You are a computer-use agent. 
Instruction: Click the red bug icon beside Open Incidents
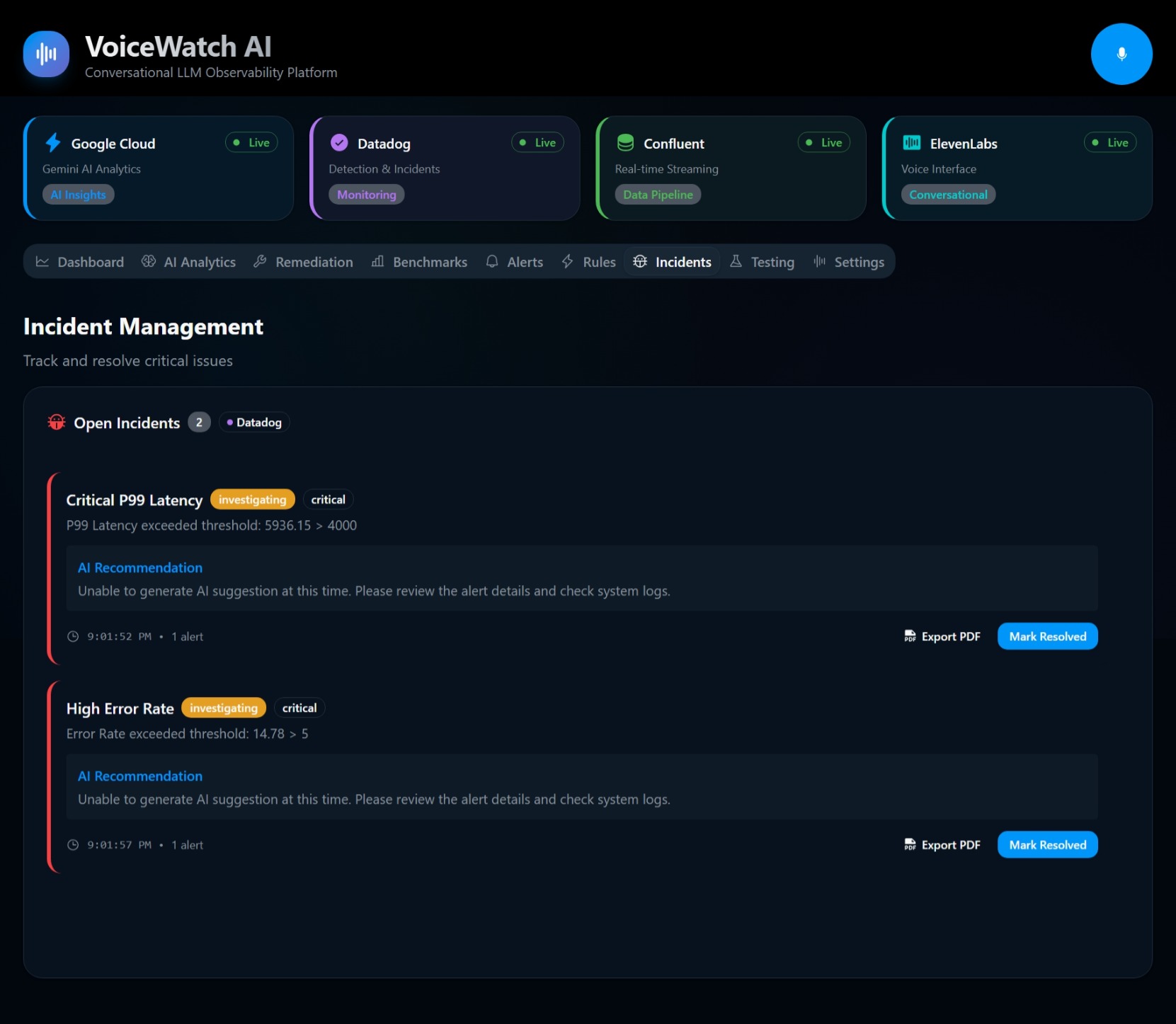(x=57, y=422)
